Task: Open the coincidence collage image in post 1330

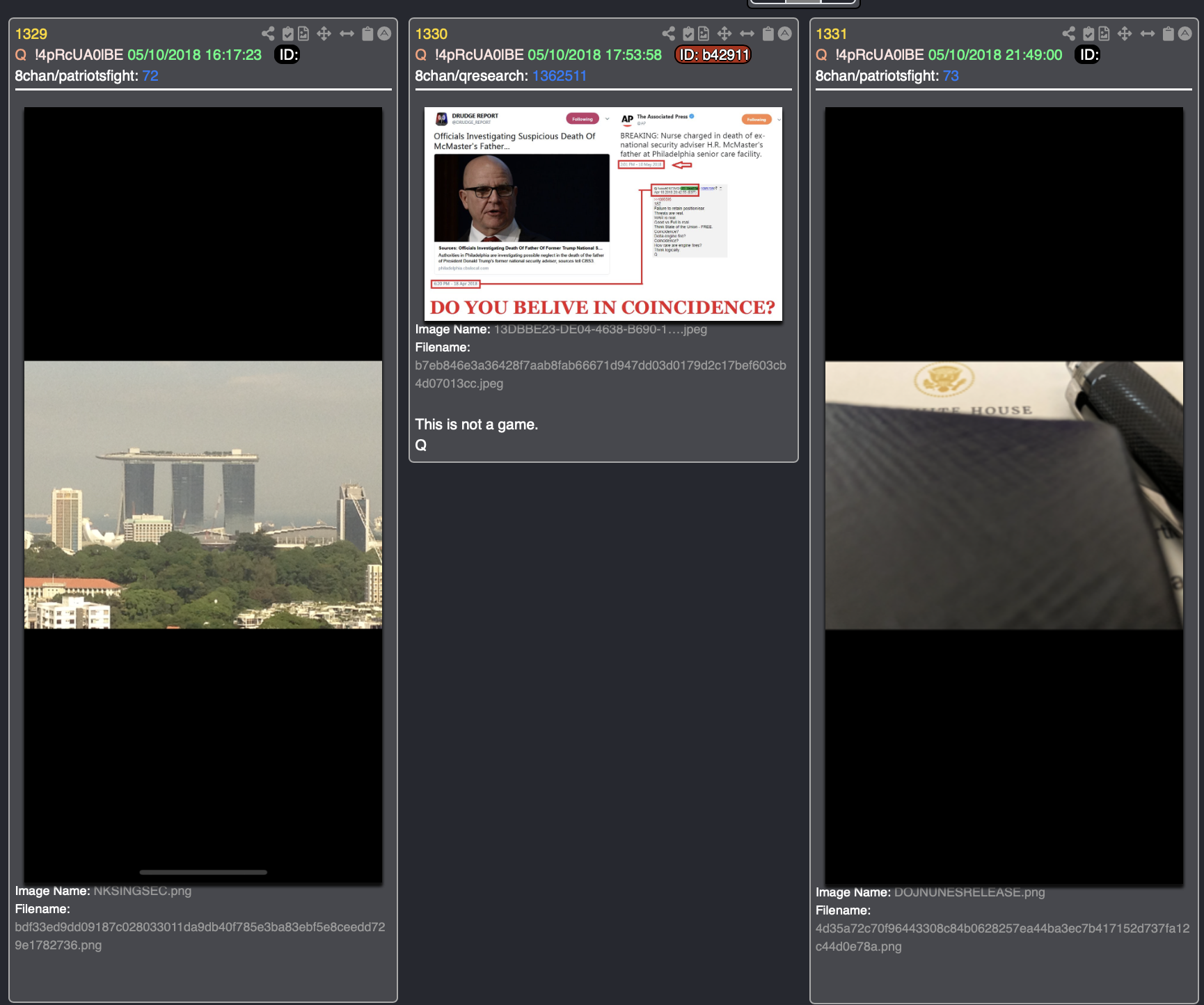Action: tap(603, 214)
